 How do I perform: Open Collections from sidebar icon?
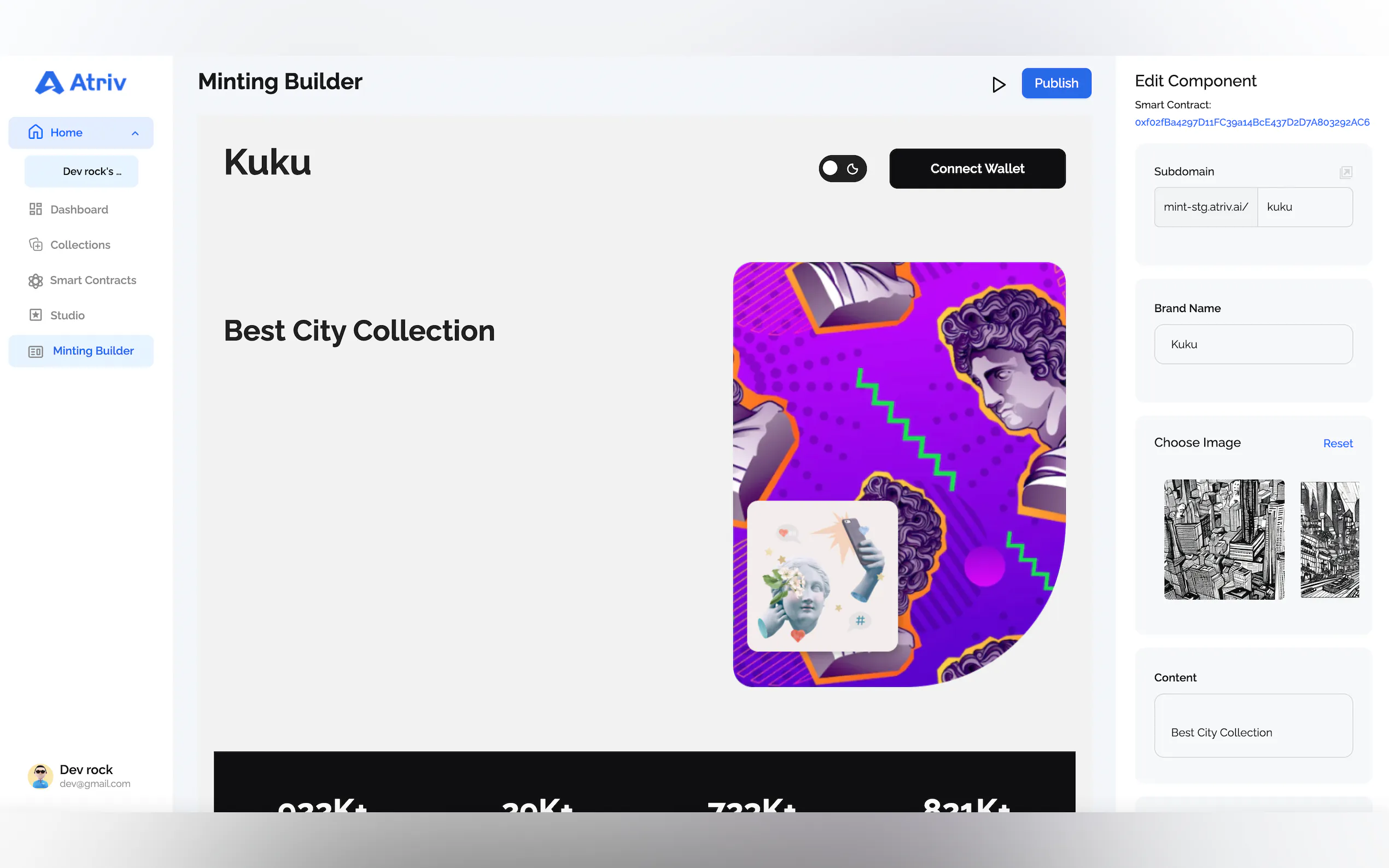[x=36, y=244]
